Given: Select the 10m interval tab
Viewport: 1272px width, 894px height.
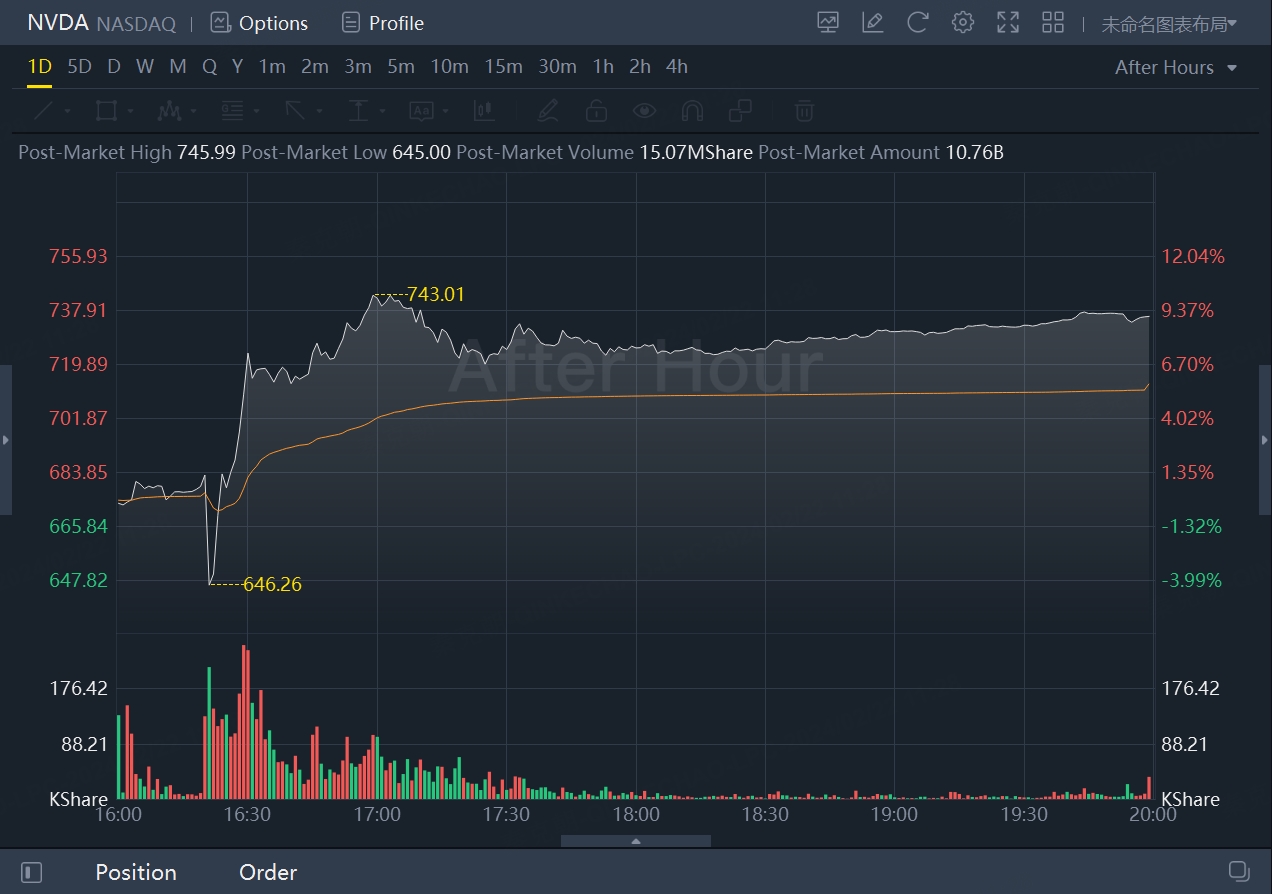Looking at the screenshot, I should pos(450,66).
